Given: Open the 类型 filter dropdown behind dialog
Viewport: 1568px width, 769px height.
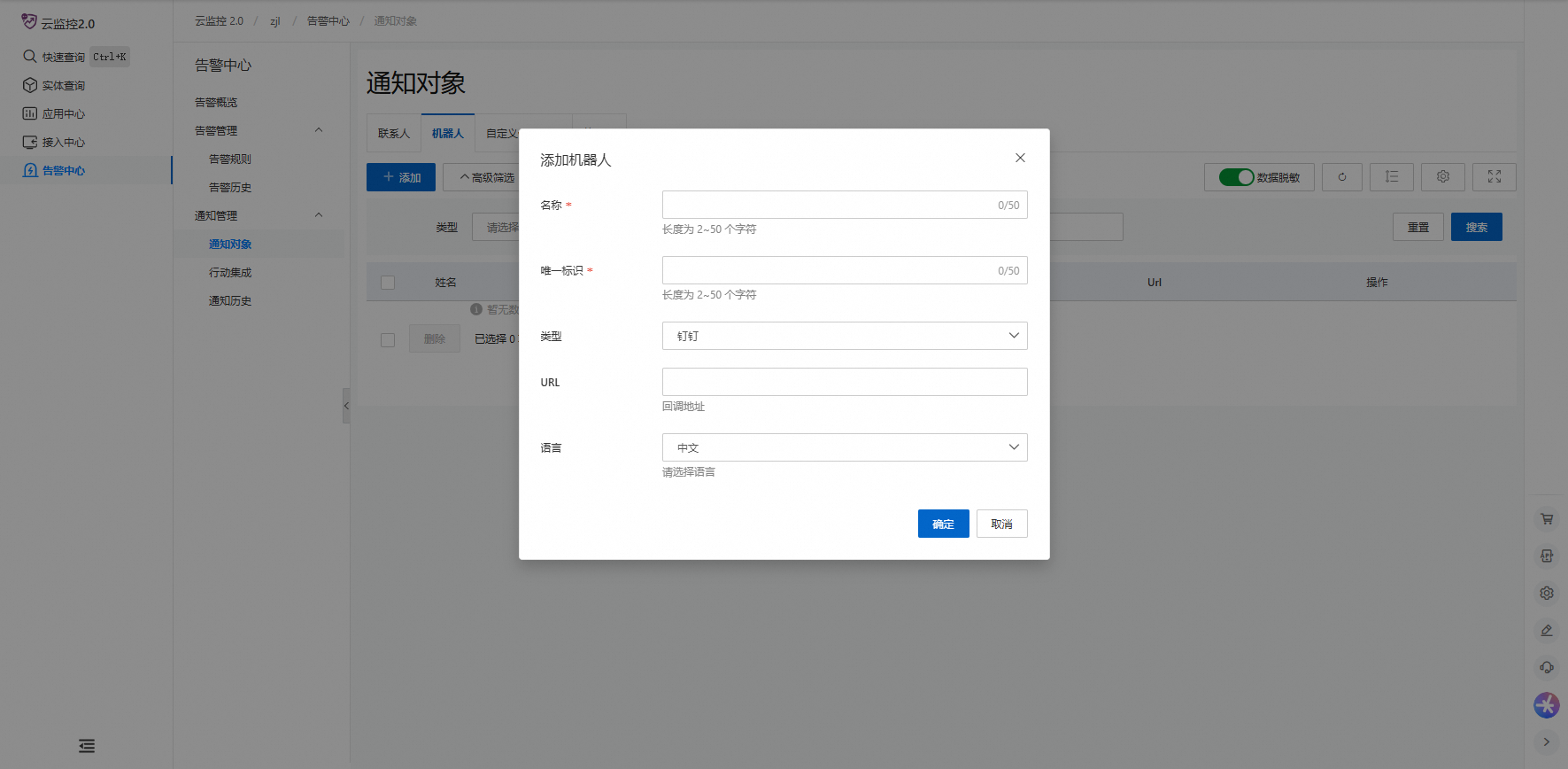Looking at the screenshot, I should (x=497, y=227).
